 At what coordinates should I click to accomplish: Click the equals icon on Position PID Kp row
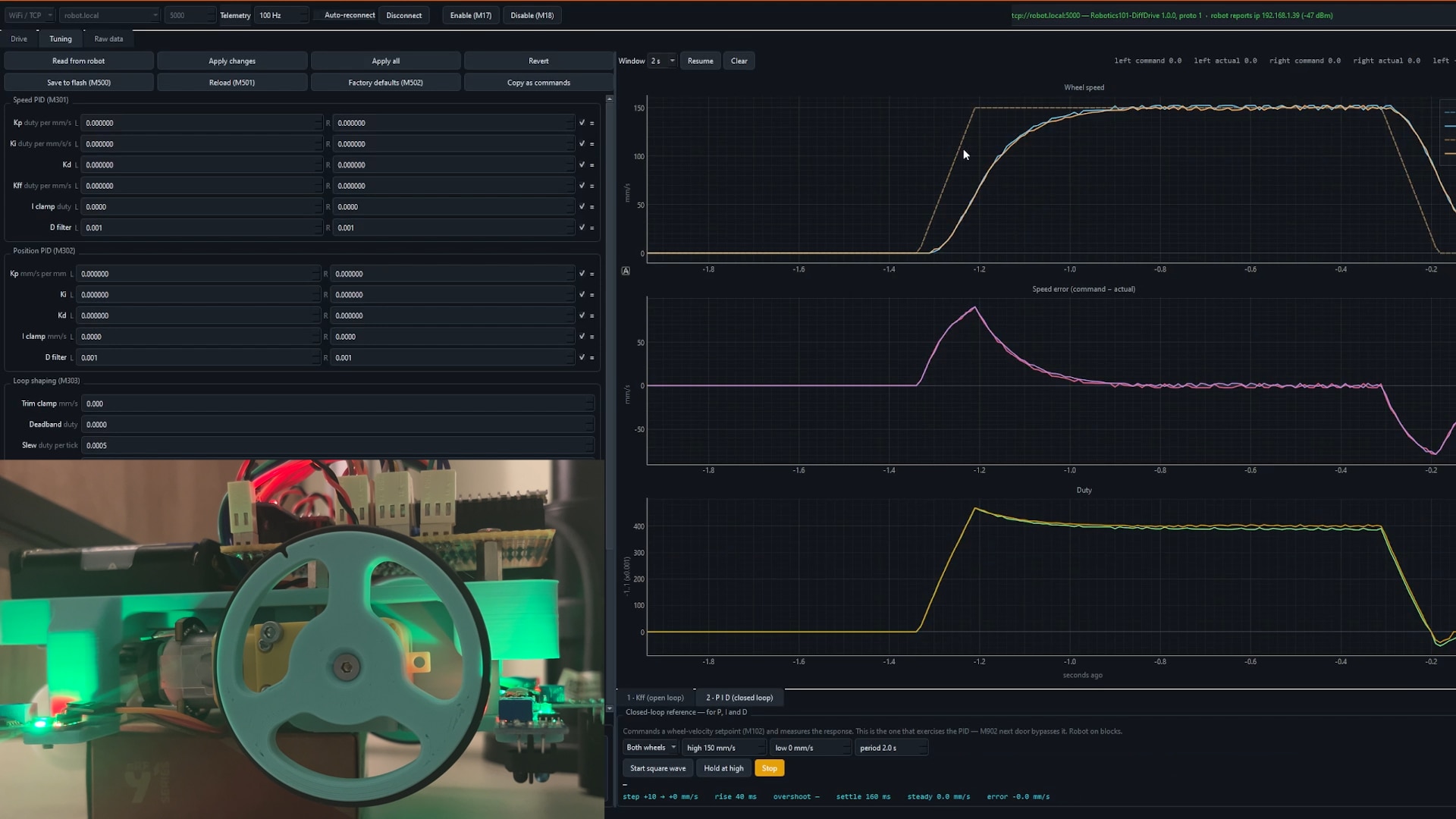(591, 274)
